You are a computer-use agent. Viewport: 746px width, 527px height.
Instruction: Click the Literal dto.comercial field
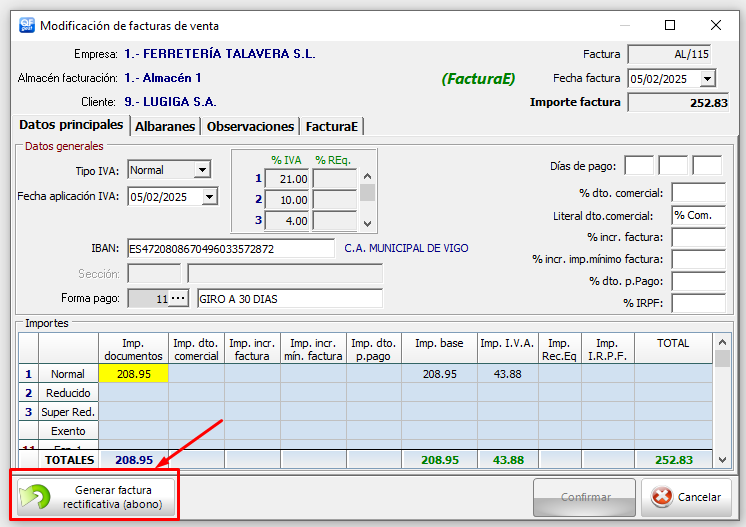click(x=698, y=215)
